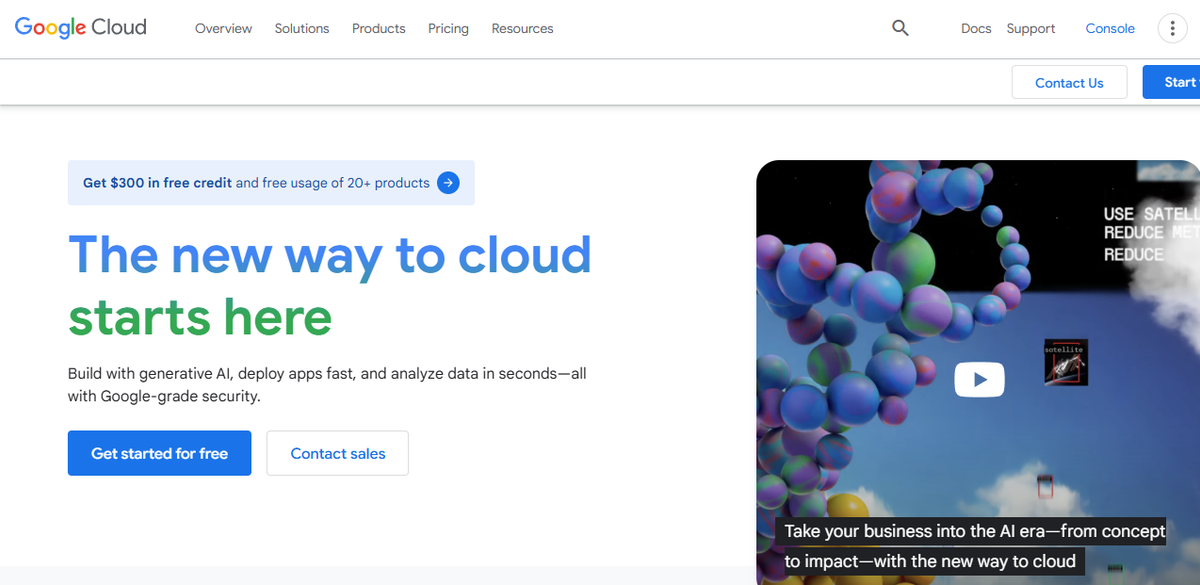1200x585 pixels.
Task: Open the Resources navigation menu
Action: 522,28
